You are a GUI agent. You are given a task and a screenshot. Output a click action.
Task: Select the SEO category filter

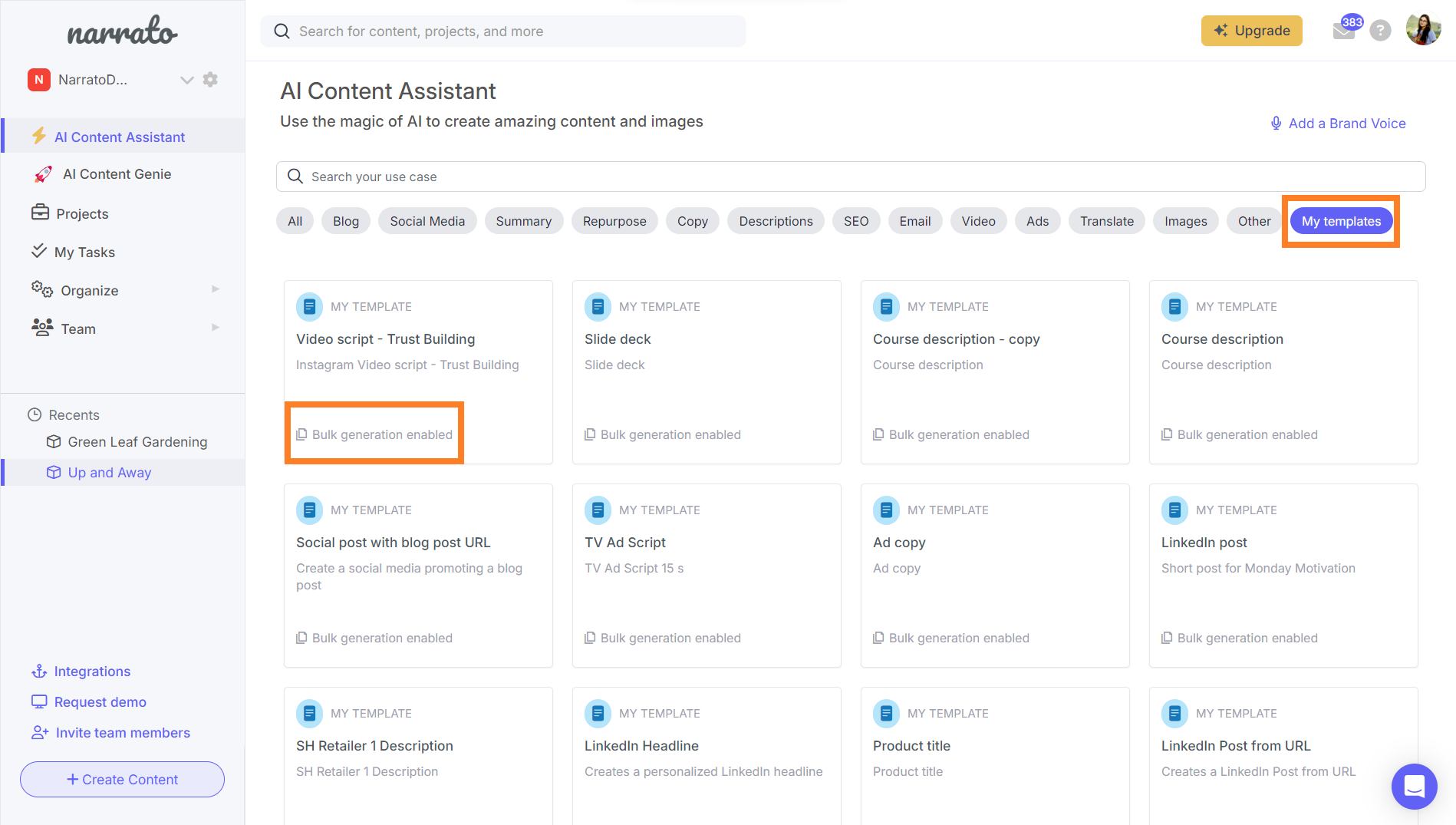tap(856, 221)
